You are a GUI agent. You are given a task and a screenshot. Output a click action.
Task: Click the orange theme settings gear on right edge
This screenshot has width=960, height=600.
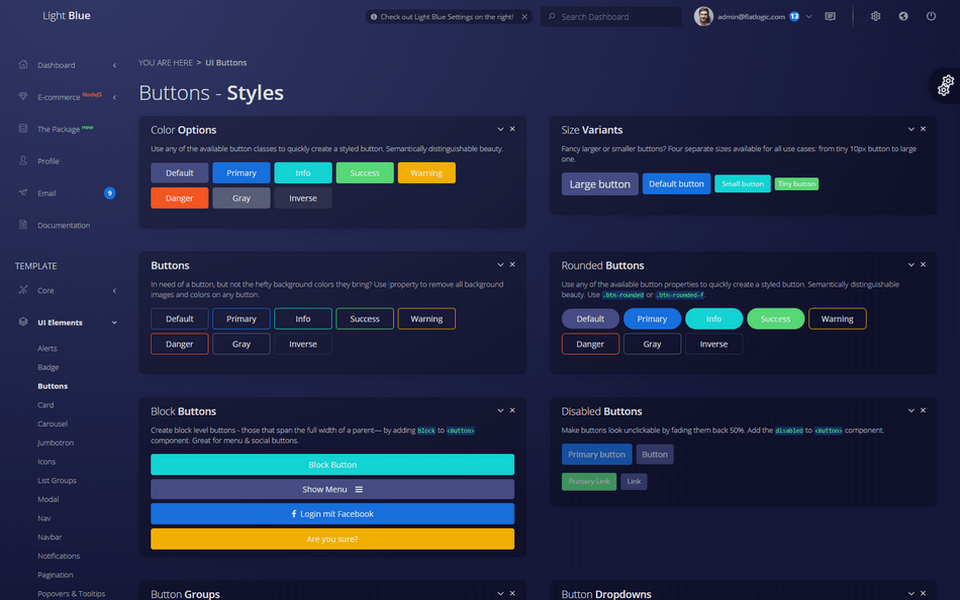pos(945,85)
